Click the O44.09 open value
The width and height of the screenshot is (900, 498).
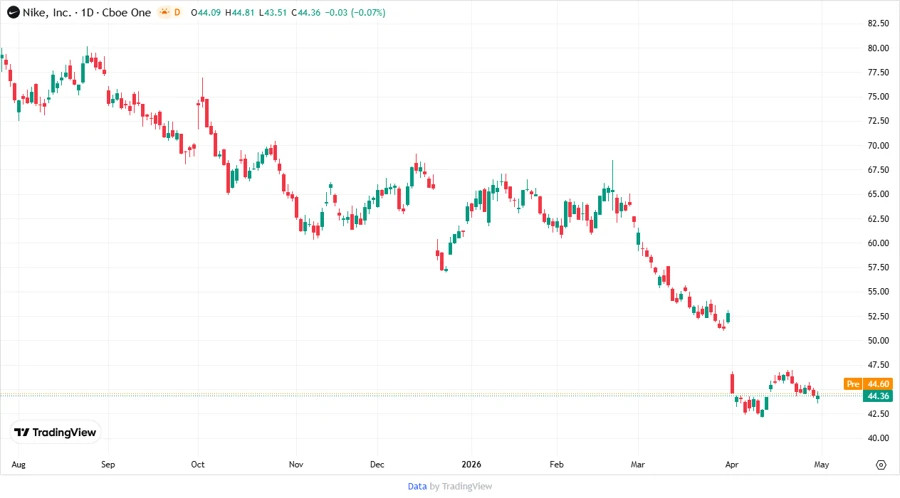[x=205, y=12]
